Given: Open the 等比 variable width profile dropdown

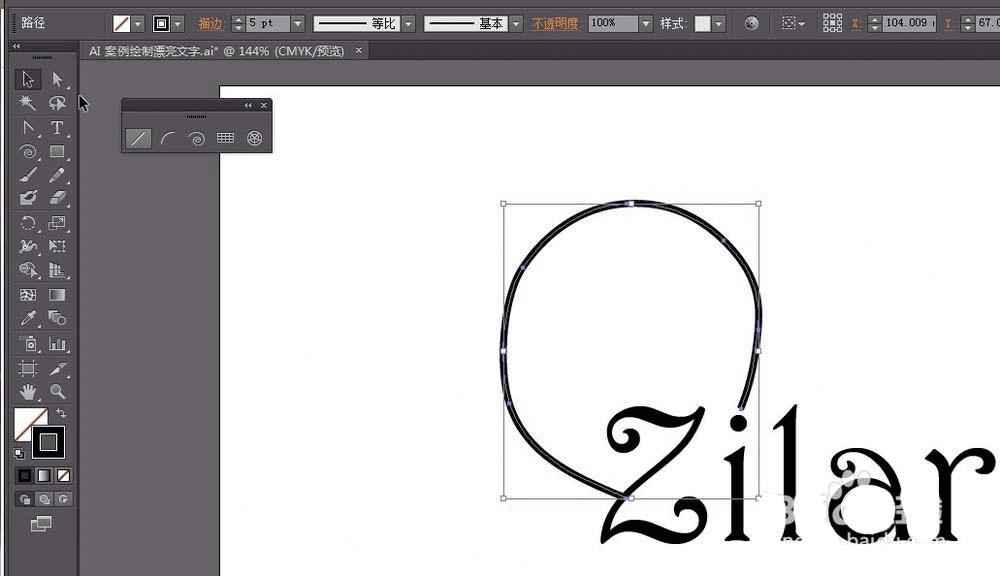Looking at the screenshot, I should coord(409,24).
